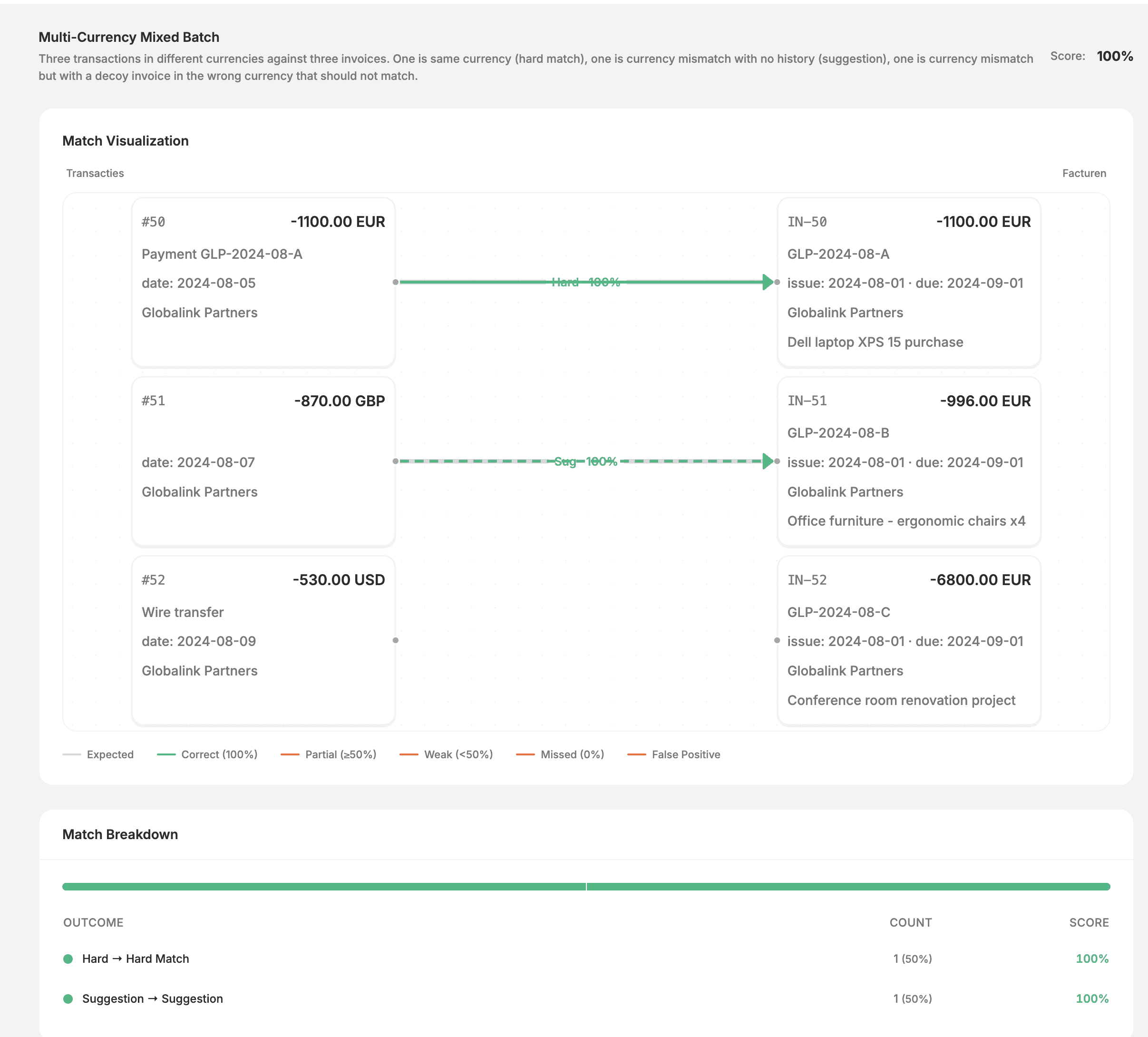Click the Correct (100%) legend item

click(x=219, y=754)
